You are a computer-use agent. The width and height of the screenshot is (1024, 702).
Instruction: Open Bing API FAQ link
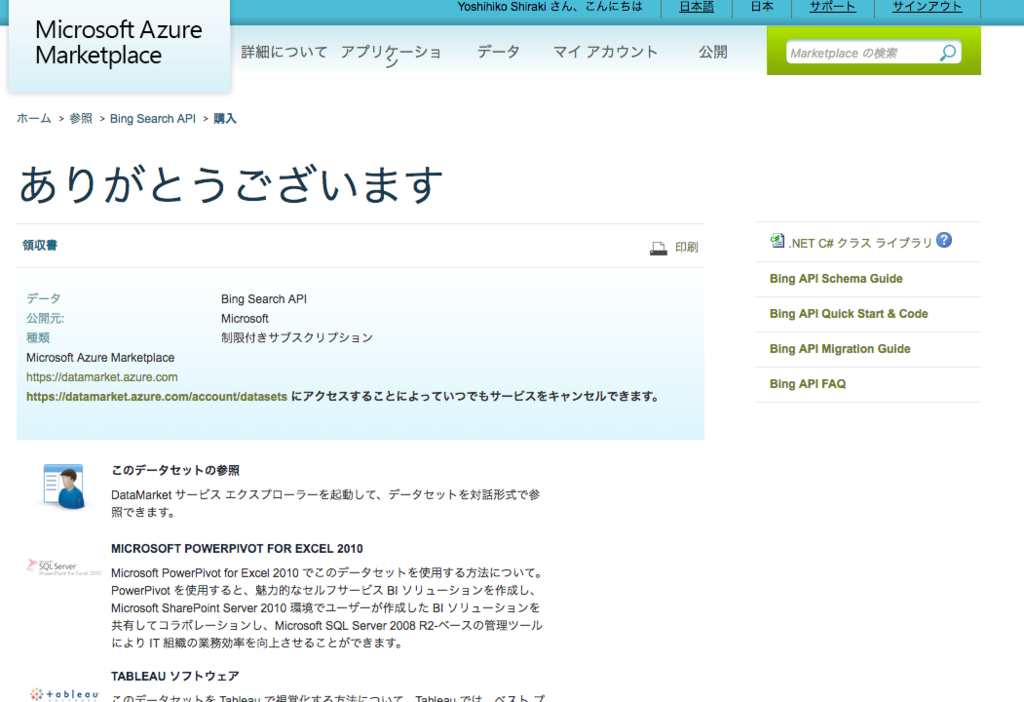807,384
